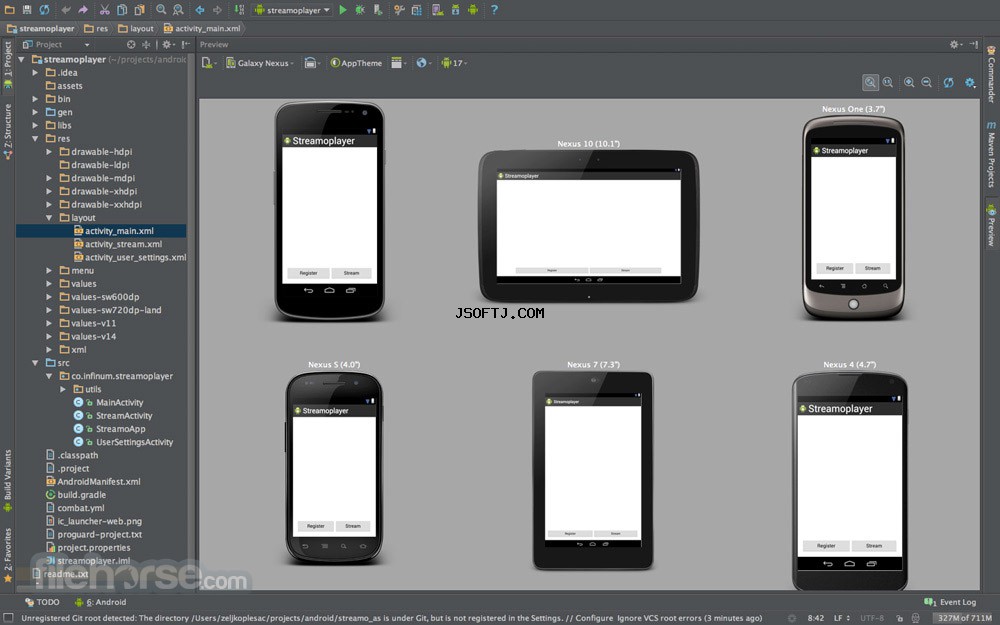This screenshot has width=1000, height=625.
Task: Click the Forward navigation arrow
Action: pyautogui.click(x=217, y=10)
